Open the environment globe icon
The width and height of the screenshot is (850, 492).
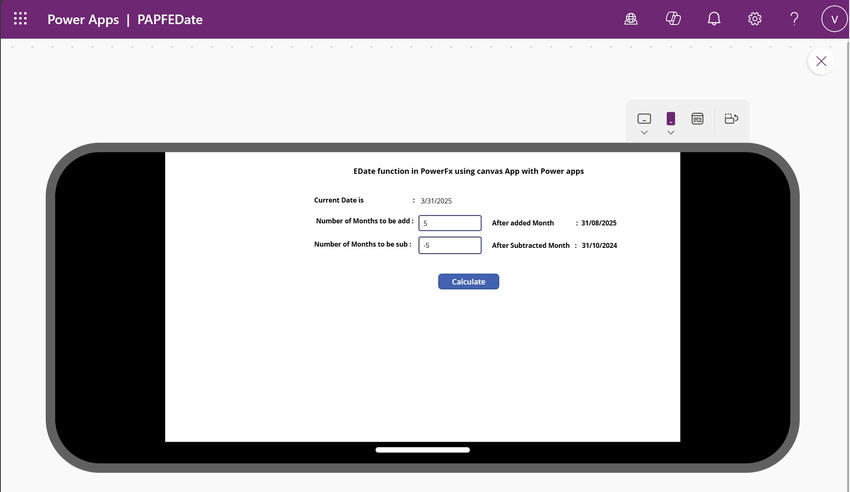coord(630,19)
